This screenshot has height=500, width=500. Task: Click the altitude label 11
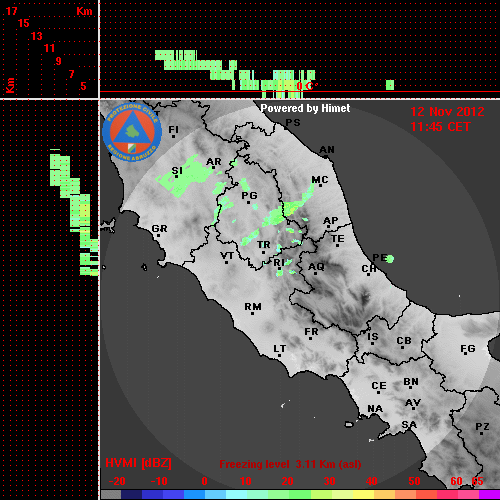coord(49,48)
